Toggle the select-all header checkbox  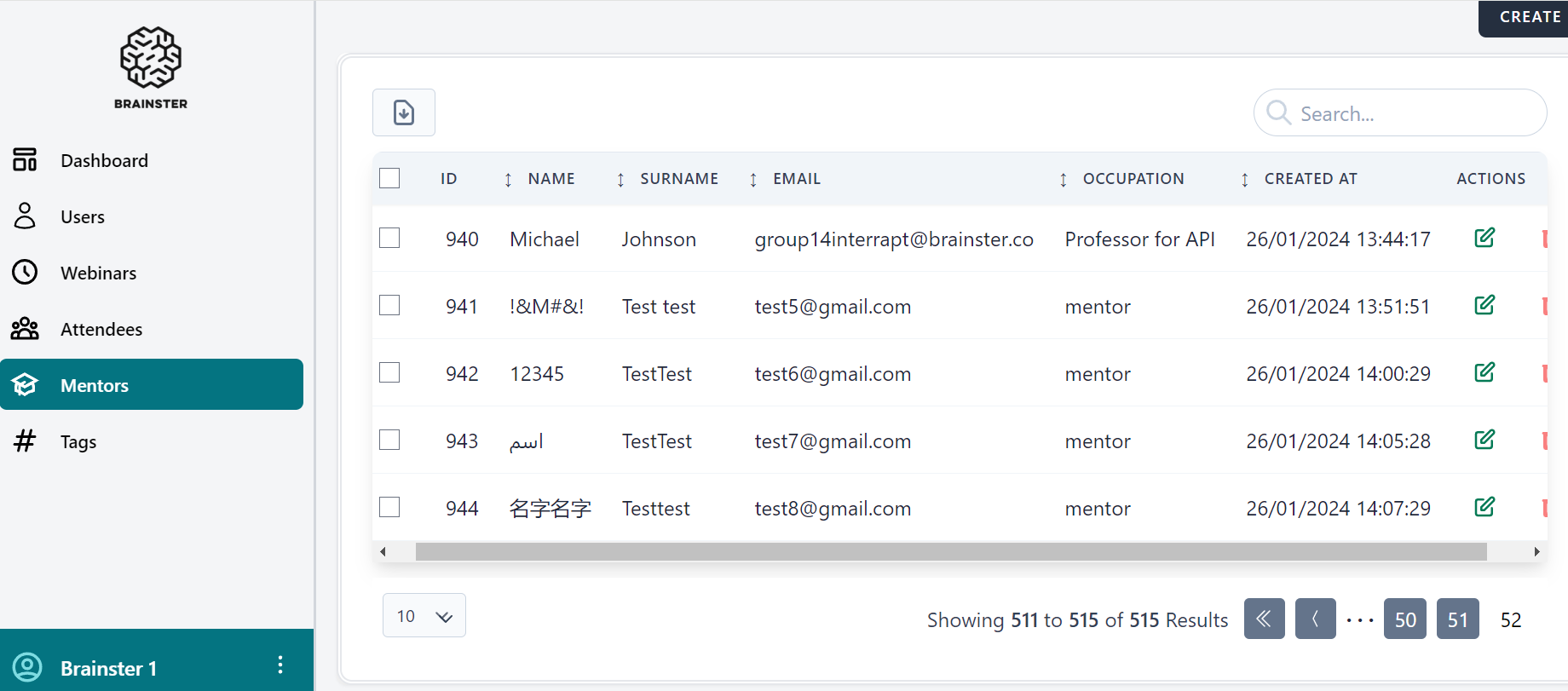click(x=389, y=178)
